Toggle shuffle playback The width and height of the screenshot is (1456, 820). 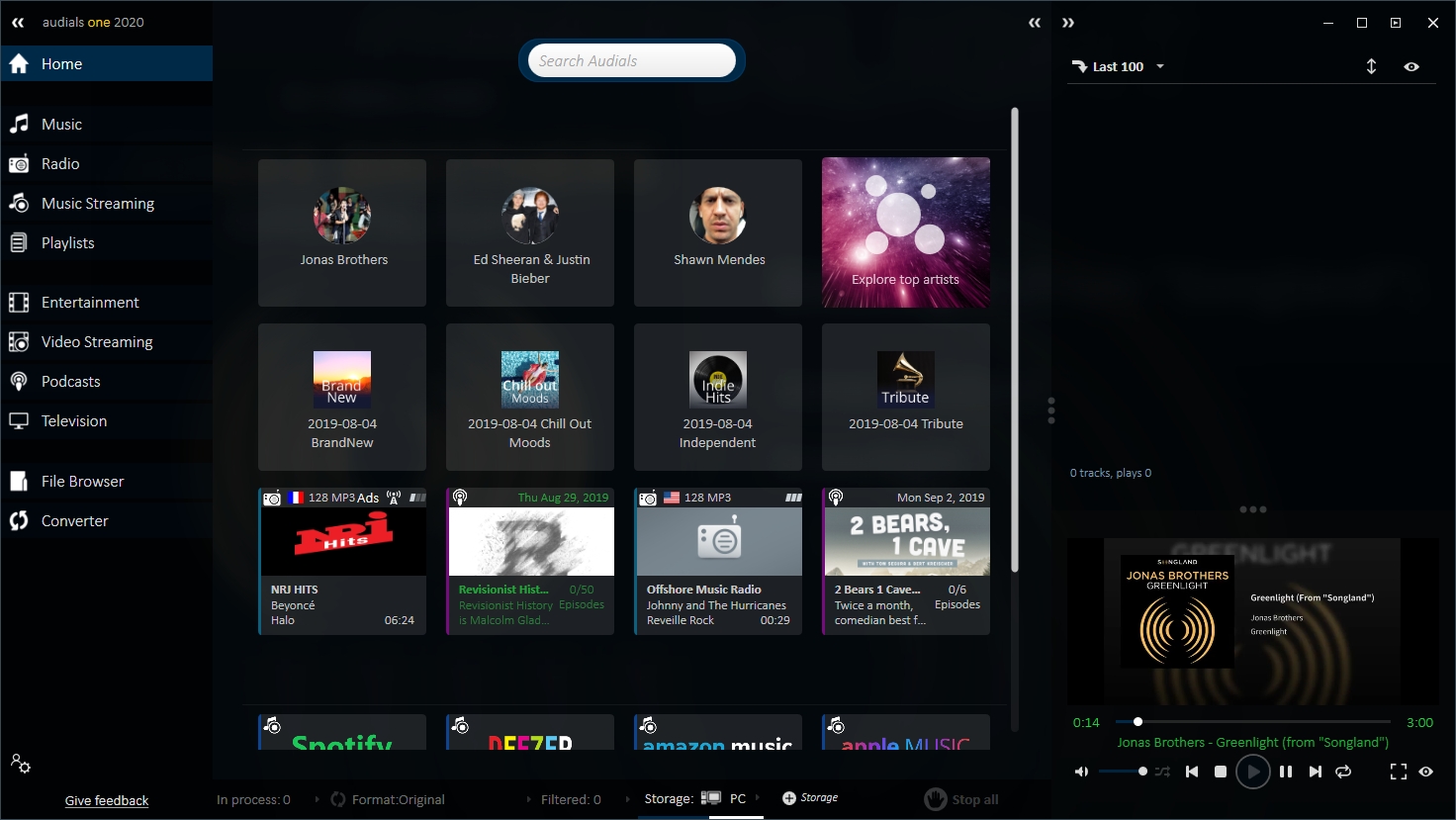[x=1162, y=772]
